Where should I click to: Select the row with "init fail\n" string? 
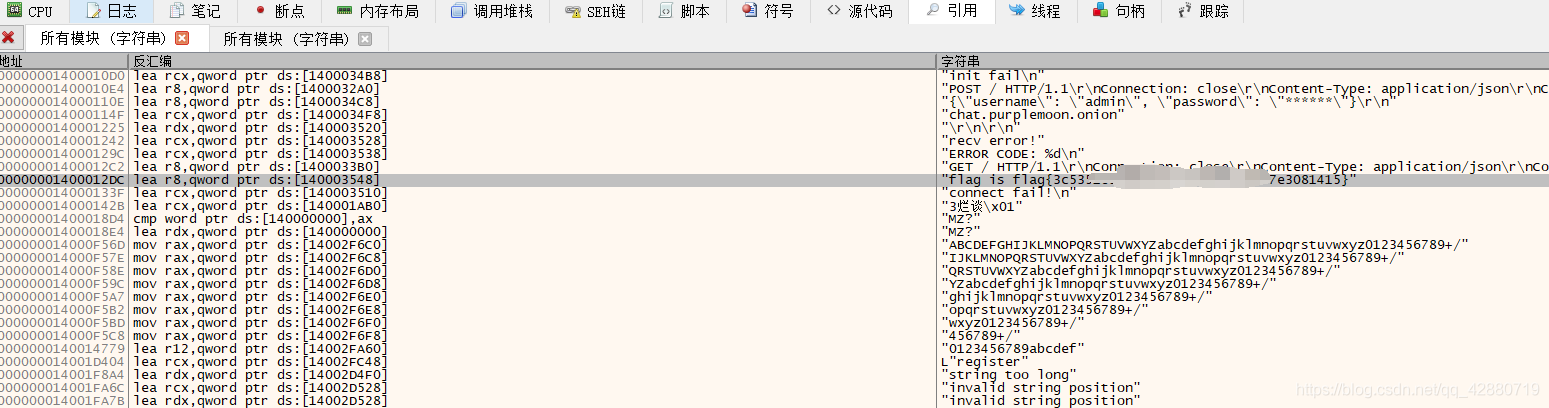pyautogui.click(x=774, y=75)
